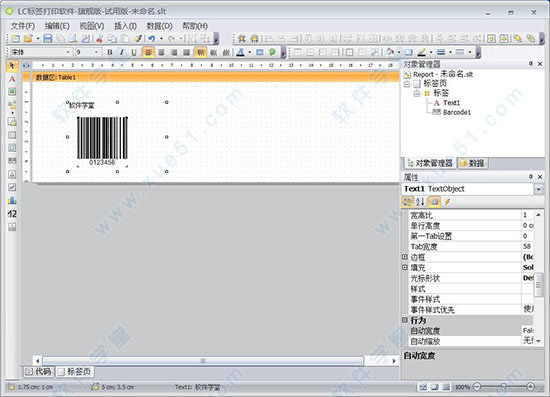The height and width of the screenshot is (397, 550).
Task: Open the font name dropdown
Action: click(x=41, y=52)
